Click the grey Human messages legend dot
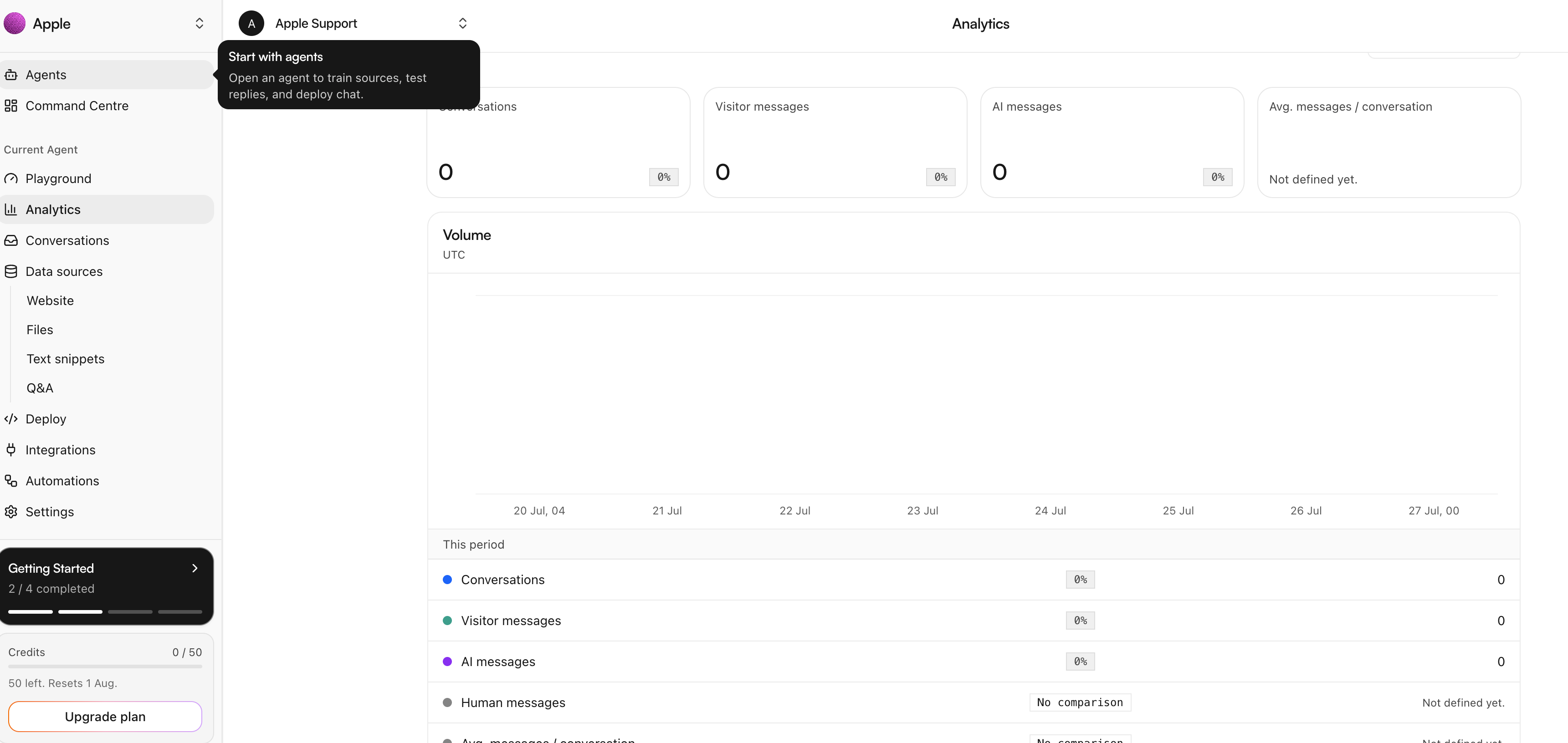 [x=447, y=702]
